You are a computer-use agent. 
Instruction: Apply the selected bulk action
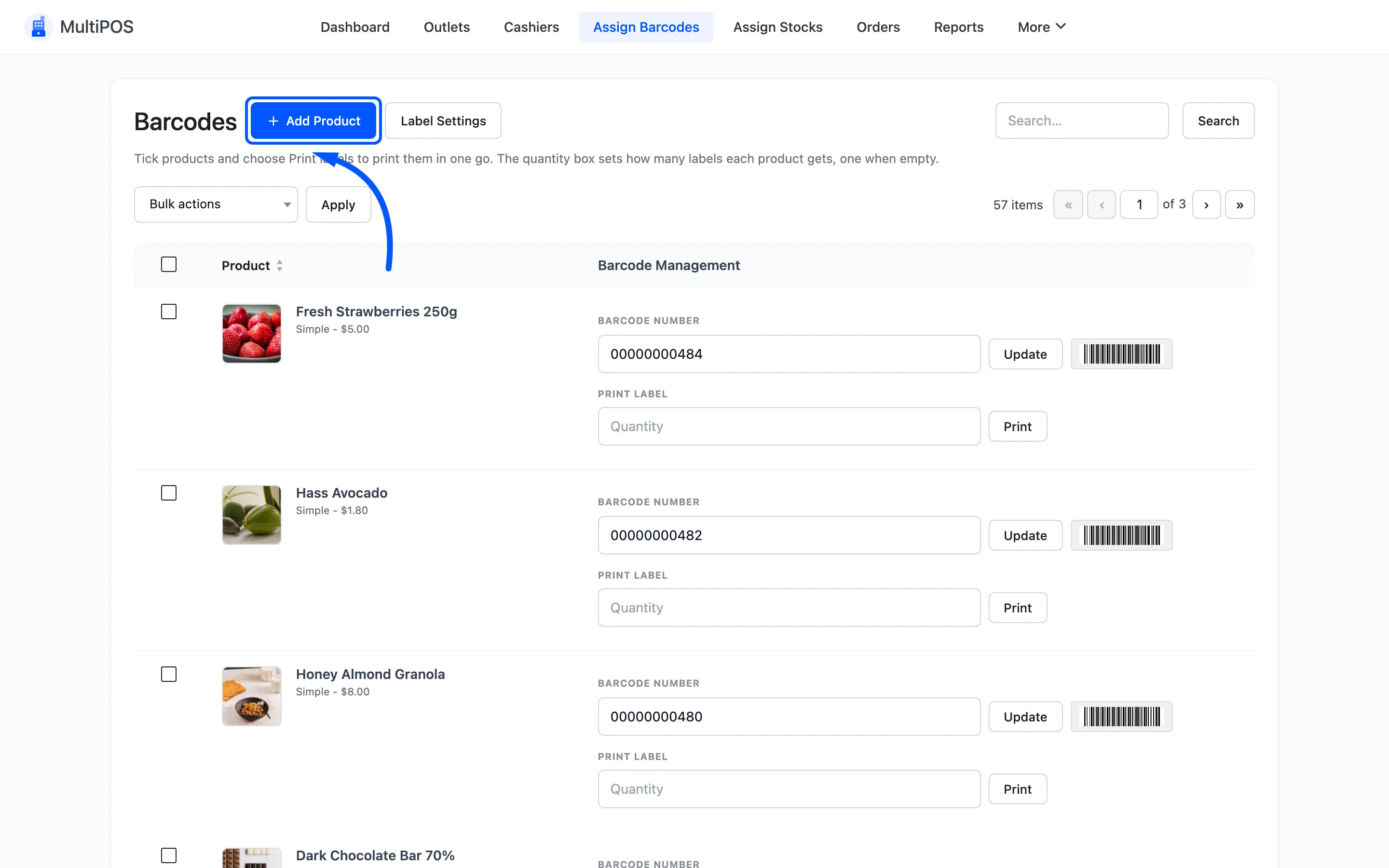[x=338, y=205]
